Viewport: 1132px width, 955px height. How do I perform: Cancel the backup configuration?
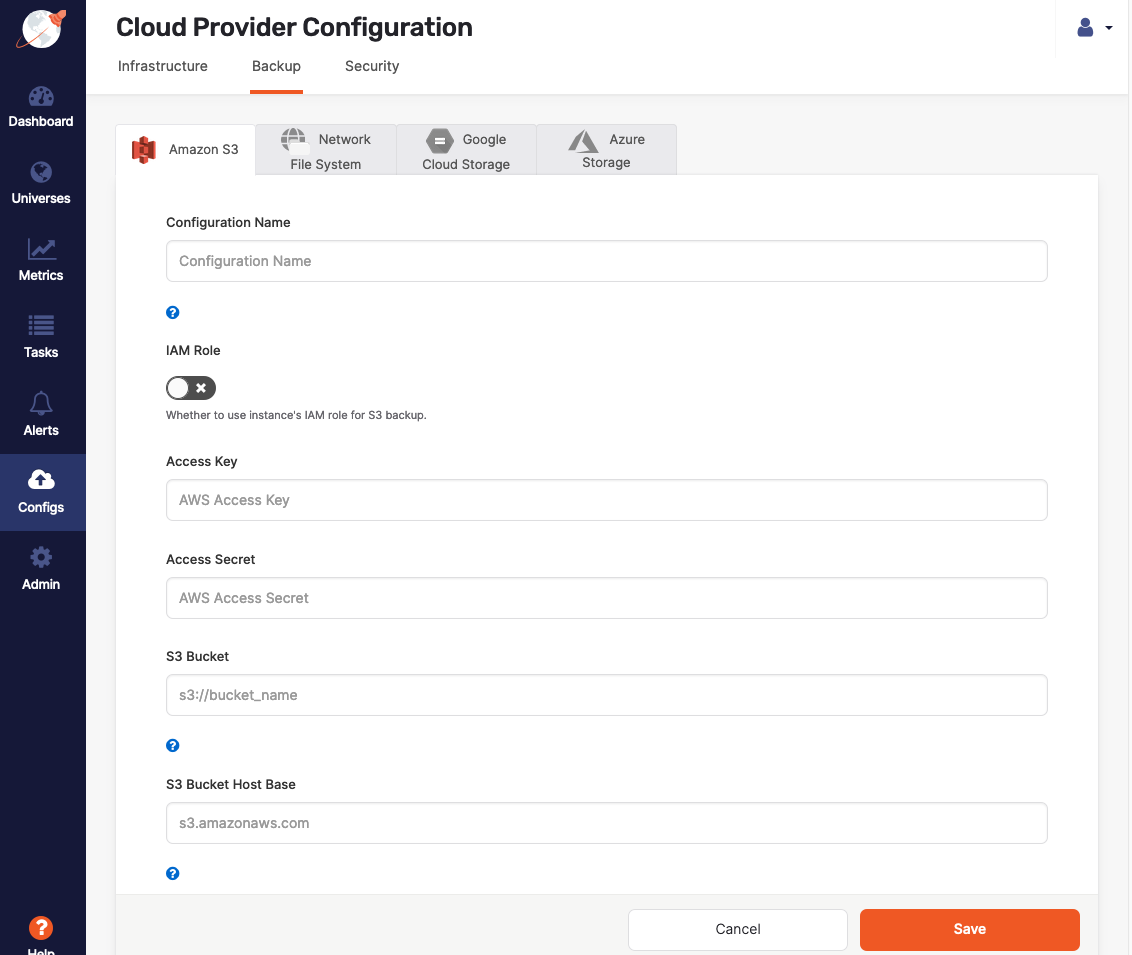tap(737, 929)
